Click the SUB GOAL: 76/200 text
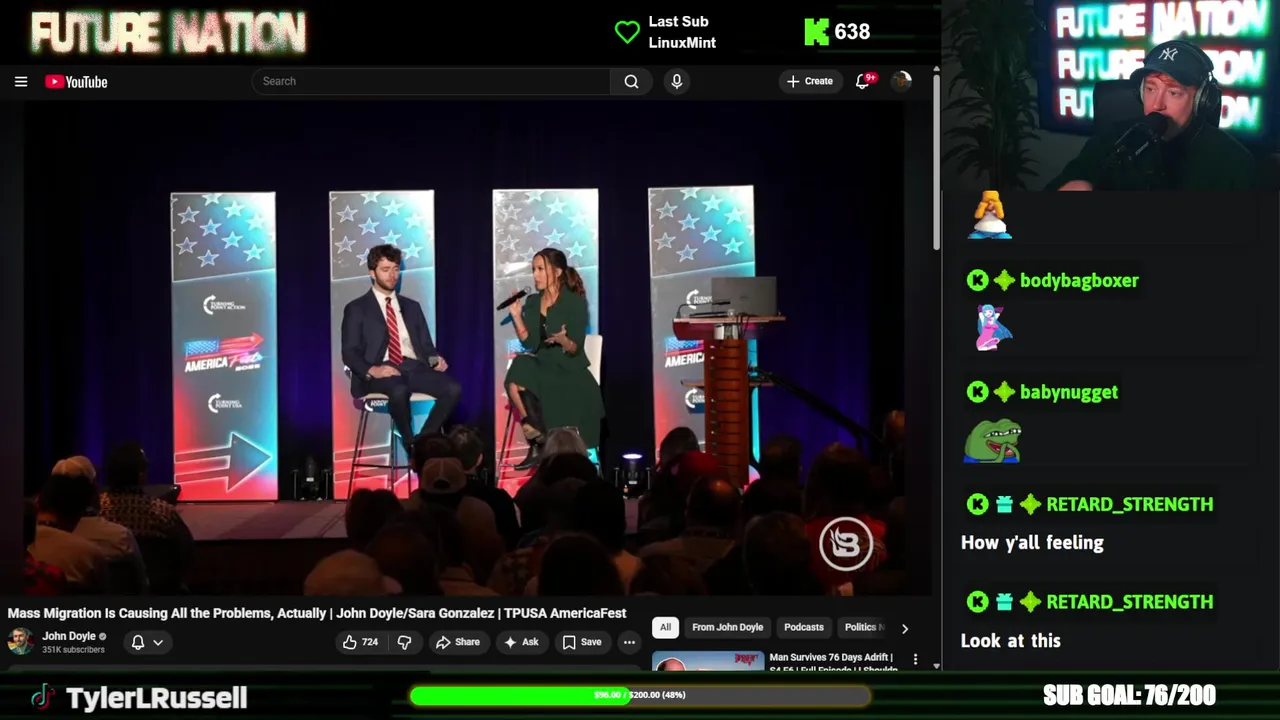Screen dimensions: 1280x720 pyautogui.click(x=1129, y=695)
